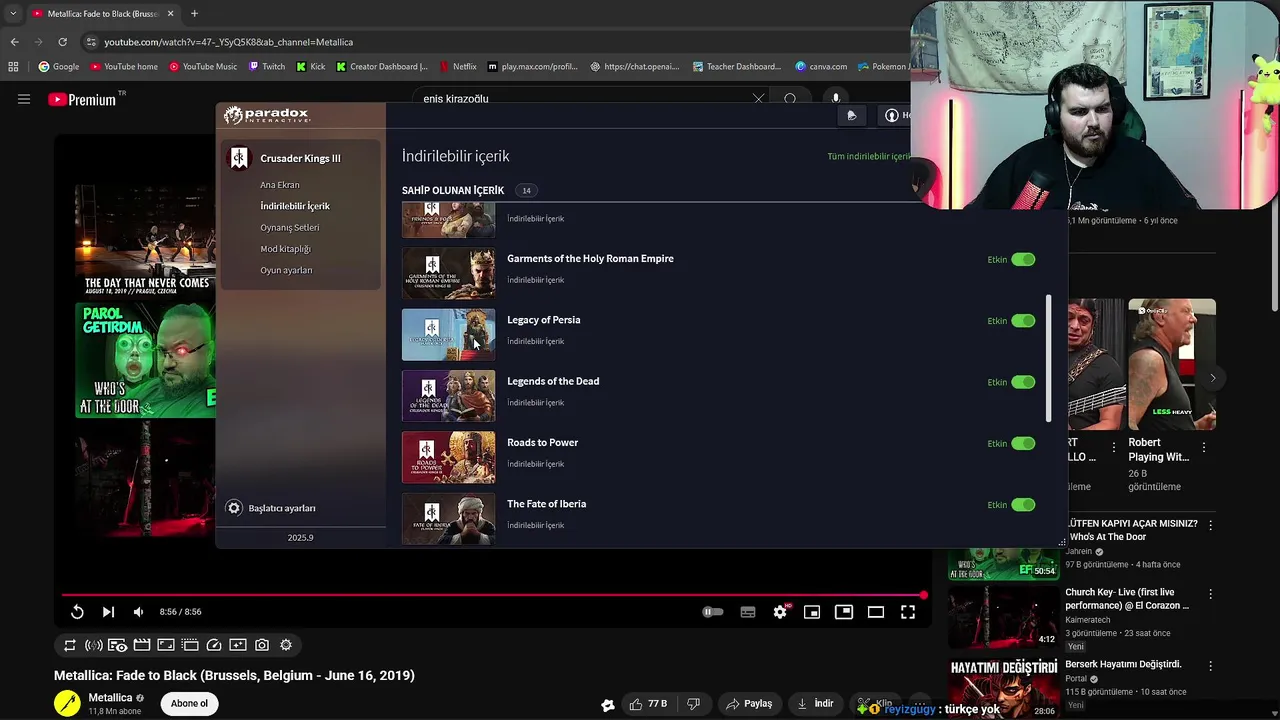
Task: Reload the current browser page
Action: [62, 42]
